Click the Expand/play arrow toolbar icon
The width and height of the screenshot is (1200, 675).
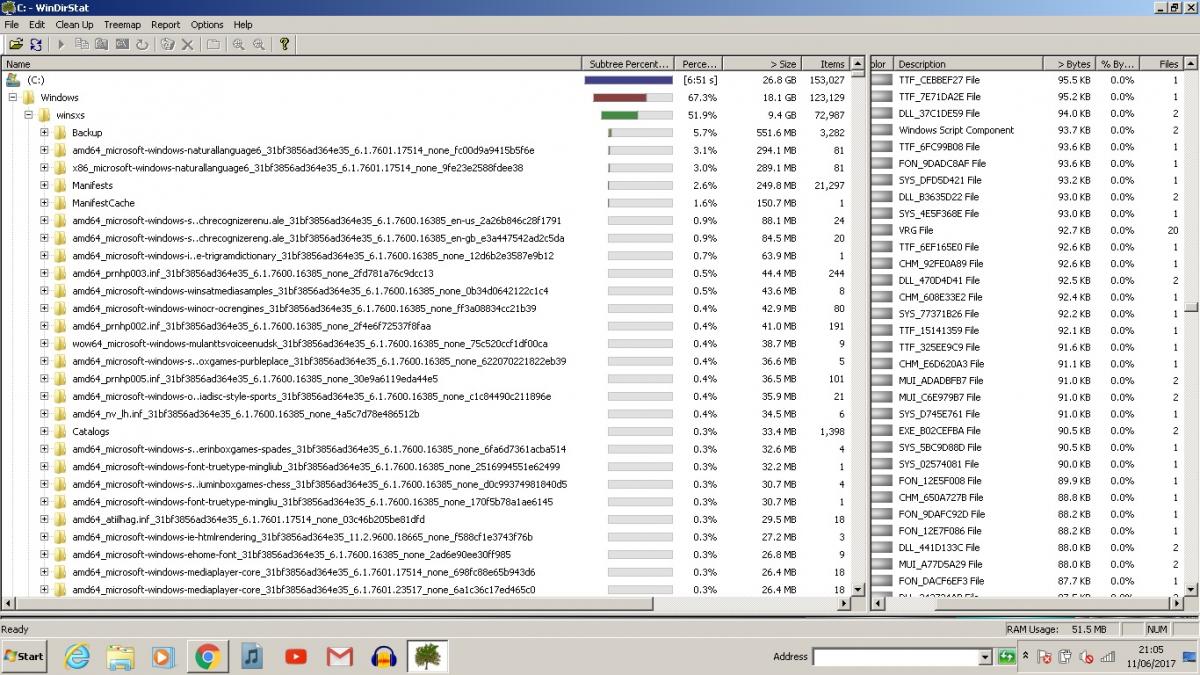62,44
